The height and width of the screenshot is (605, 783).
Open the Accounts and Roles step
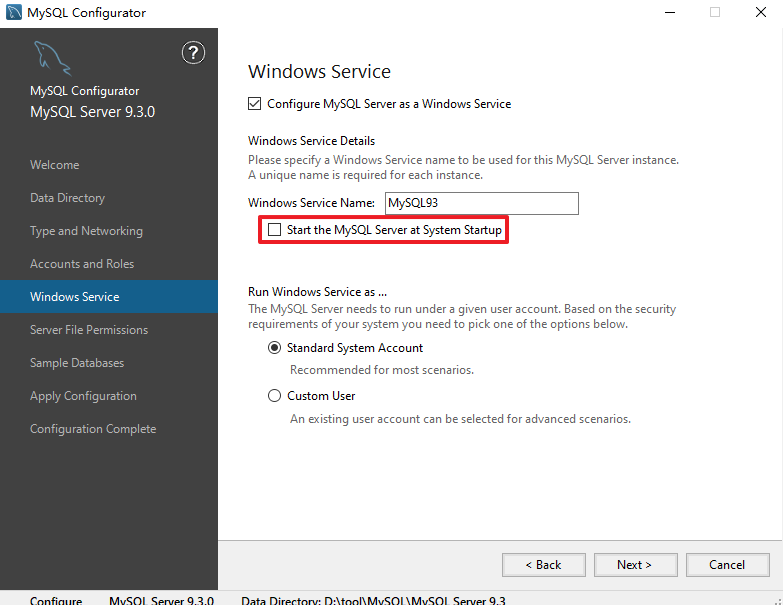[x=82, y=264]
